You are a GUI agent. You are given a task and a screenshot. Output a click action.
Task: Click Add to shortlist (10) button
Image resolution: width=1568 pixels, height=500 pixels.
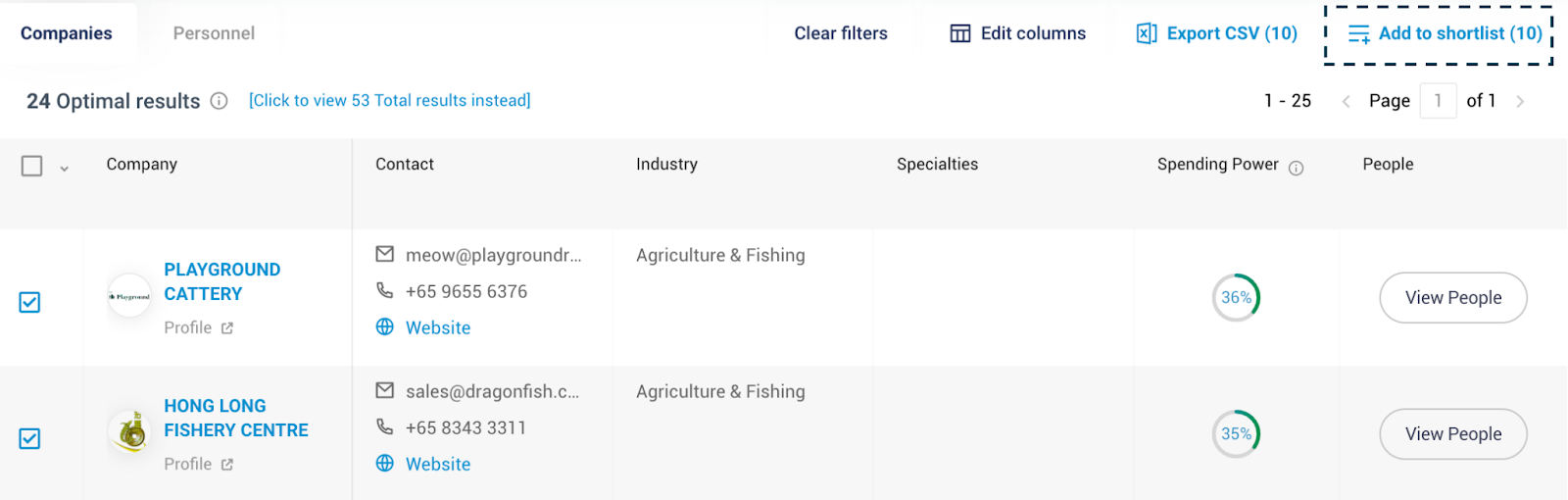click(1439, 34)
